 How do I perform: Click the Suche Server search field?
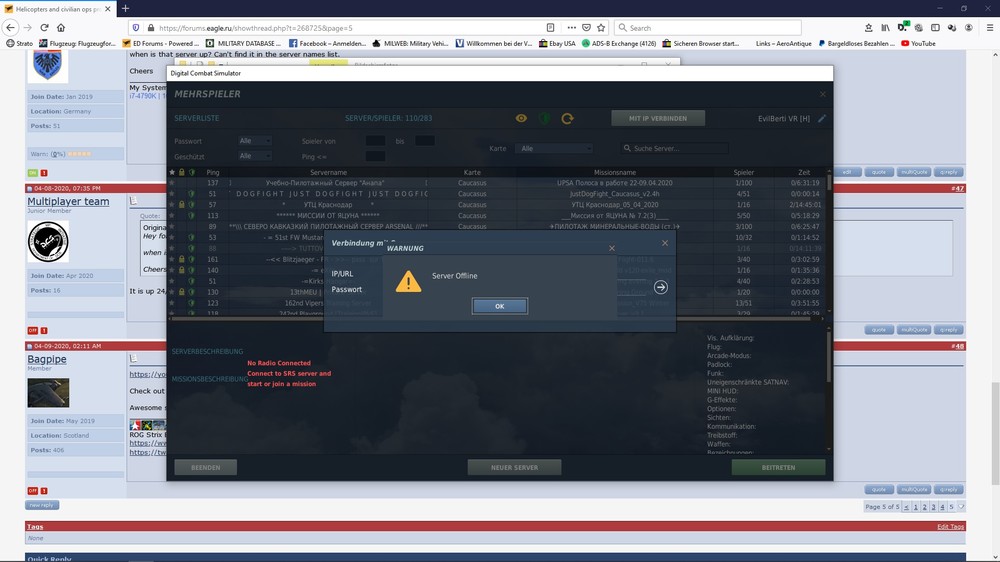[x=675, y=148]
